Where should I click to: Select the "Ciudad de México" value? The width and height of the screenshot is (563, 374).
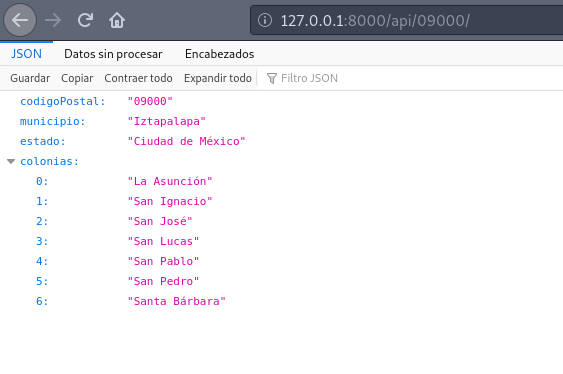click(x=186, y=141)
